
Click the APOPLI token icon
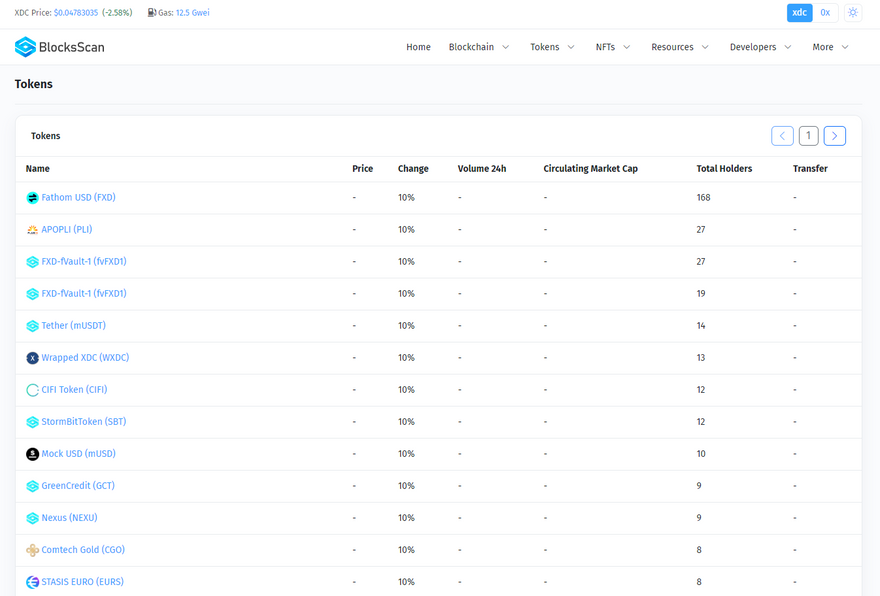tap(32, 230)
